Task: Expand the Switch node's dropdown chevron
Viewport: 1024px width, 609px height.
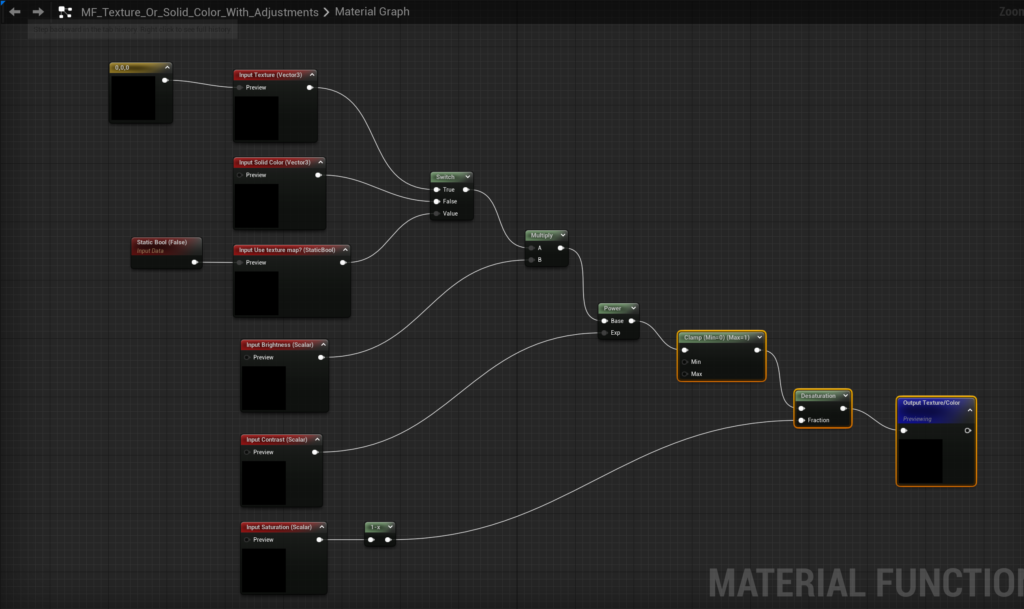Action: point(467,177)
